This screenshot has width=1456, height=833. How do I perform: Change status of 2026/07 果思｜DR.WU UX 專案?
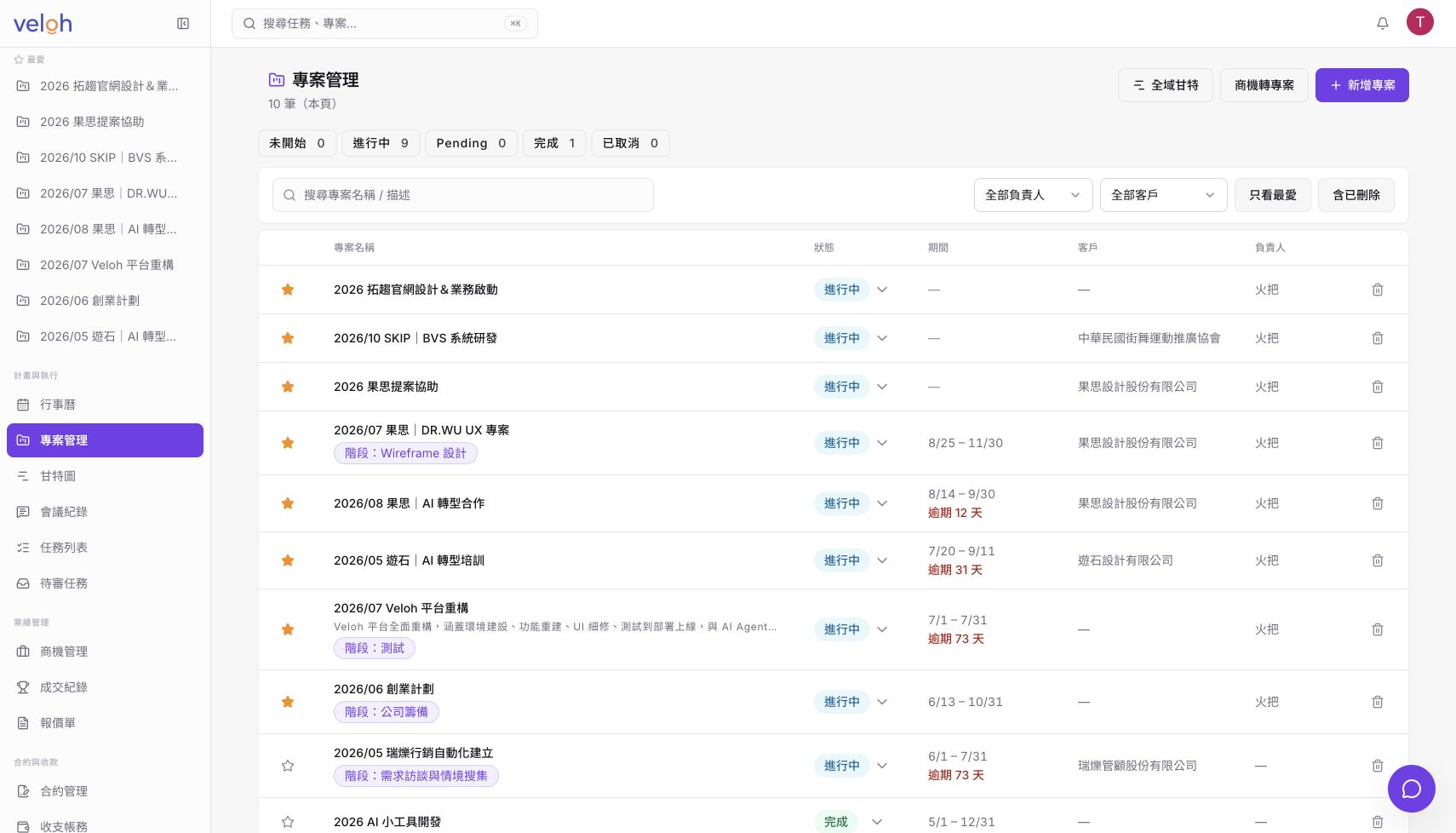point(851,443)
